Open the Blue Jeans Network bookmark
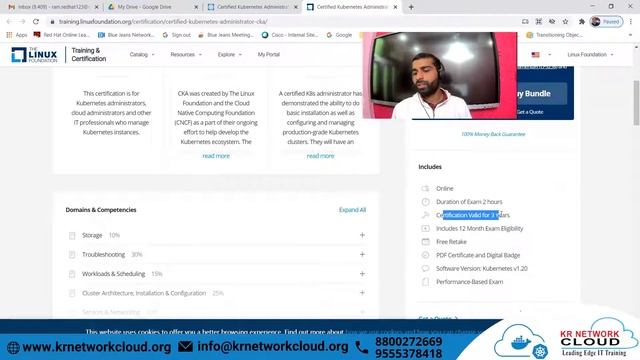The width and height of the screenshot is (640, 360). click(126, 35)
